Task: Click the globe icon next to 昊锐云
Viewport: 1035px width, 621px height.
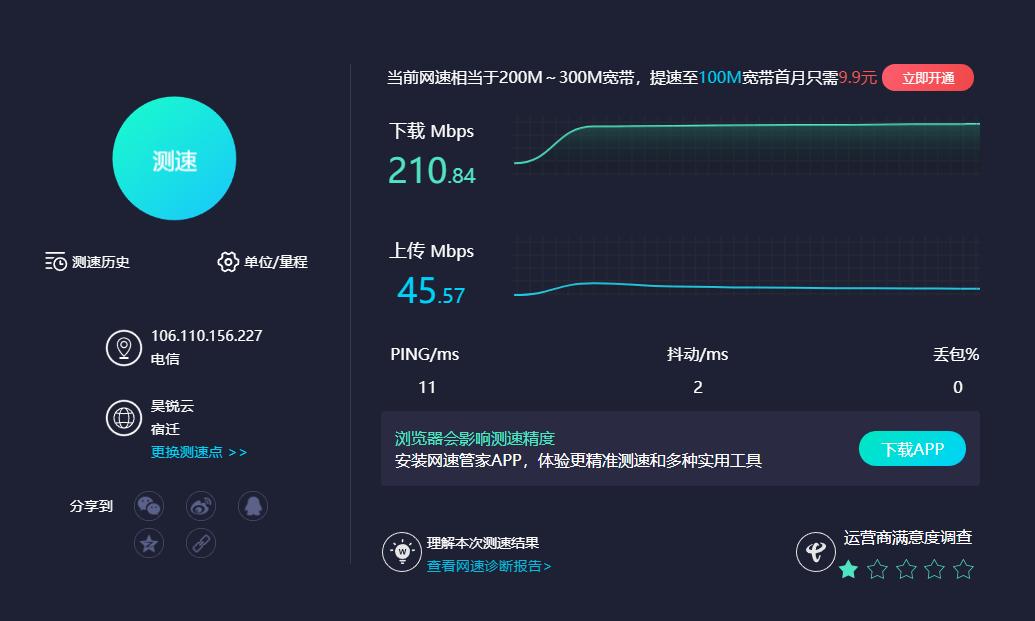Action: 124,418
